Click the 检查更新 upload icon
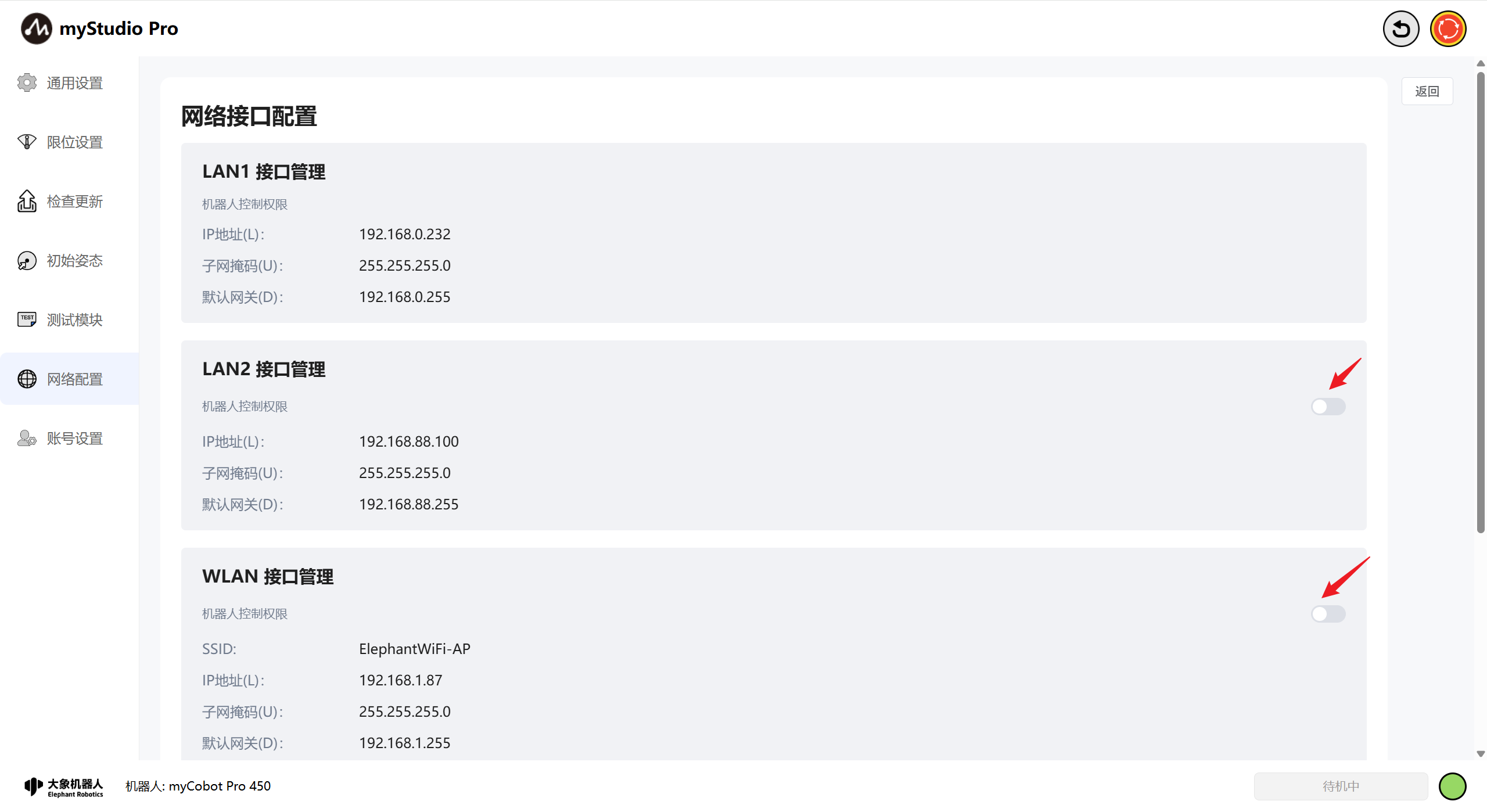Image resolution: width=1487 pixels, height=812 pixels. [x=27, y=202]
